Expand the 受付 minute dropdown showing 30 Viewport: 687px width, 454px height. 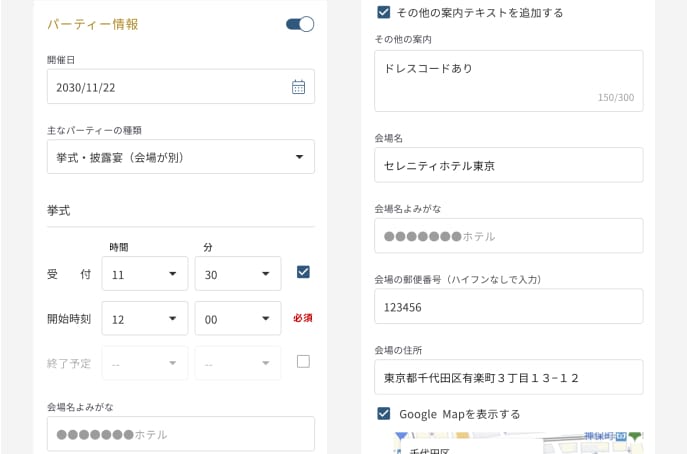237,274
